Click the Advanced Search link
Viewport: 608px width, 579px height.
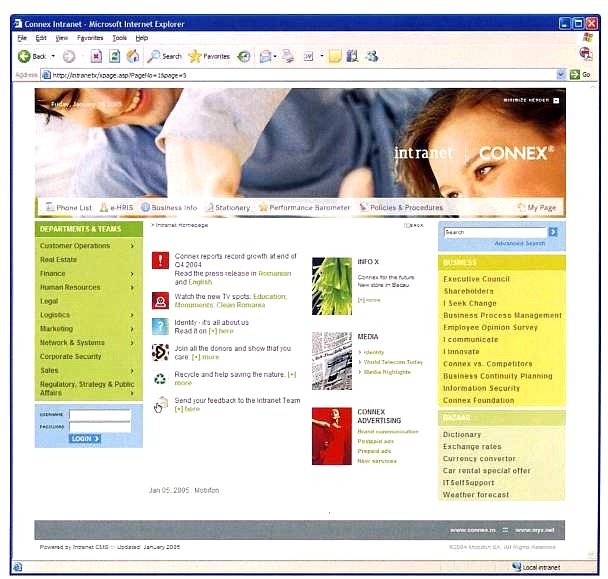pos(519,243)
